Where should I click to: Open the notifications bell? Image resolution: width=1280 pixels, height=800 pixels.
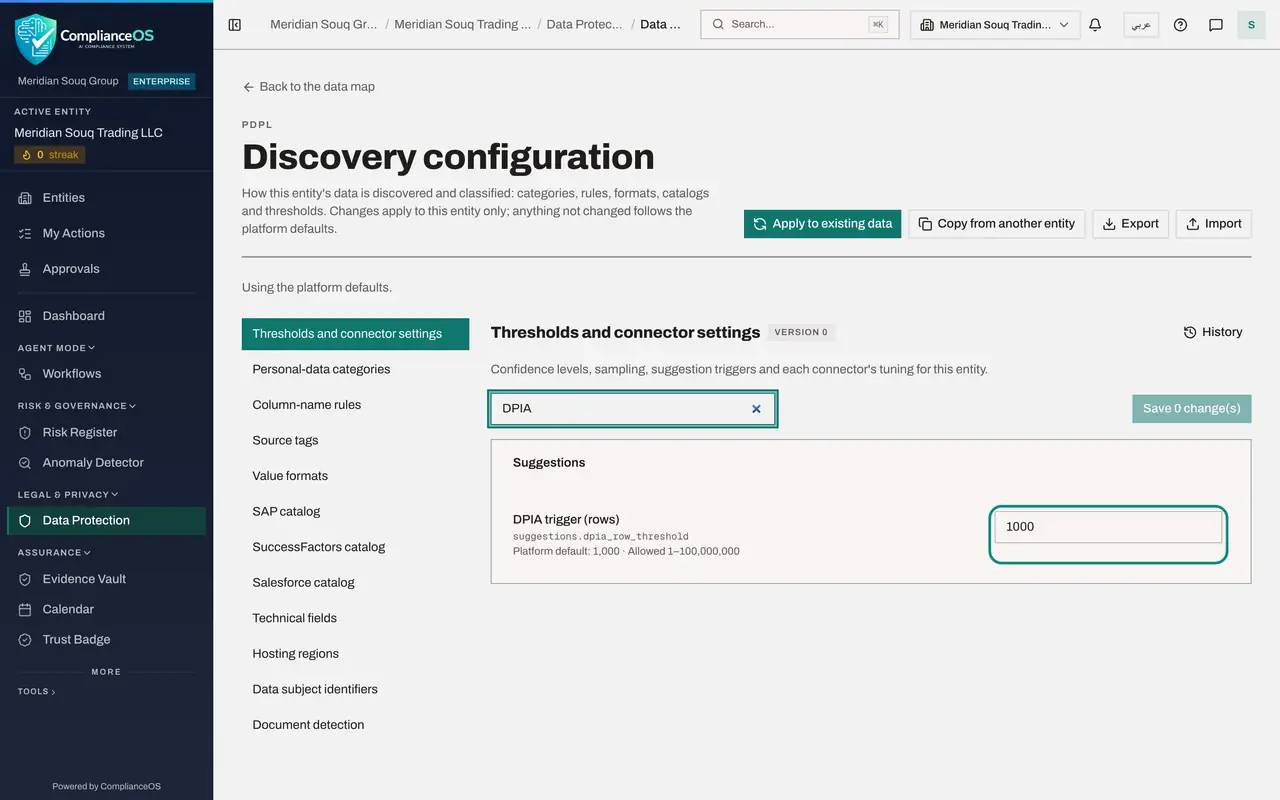[x=1095, y=25]
